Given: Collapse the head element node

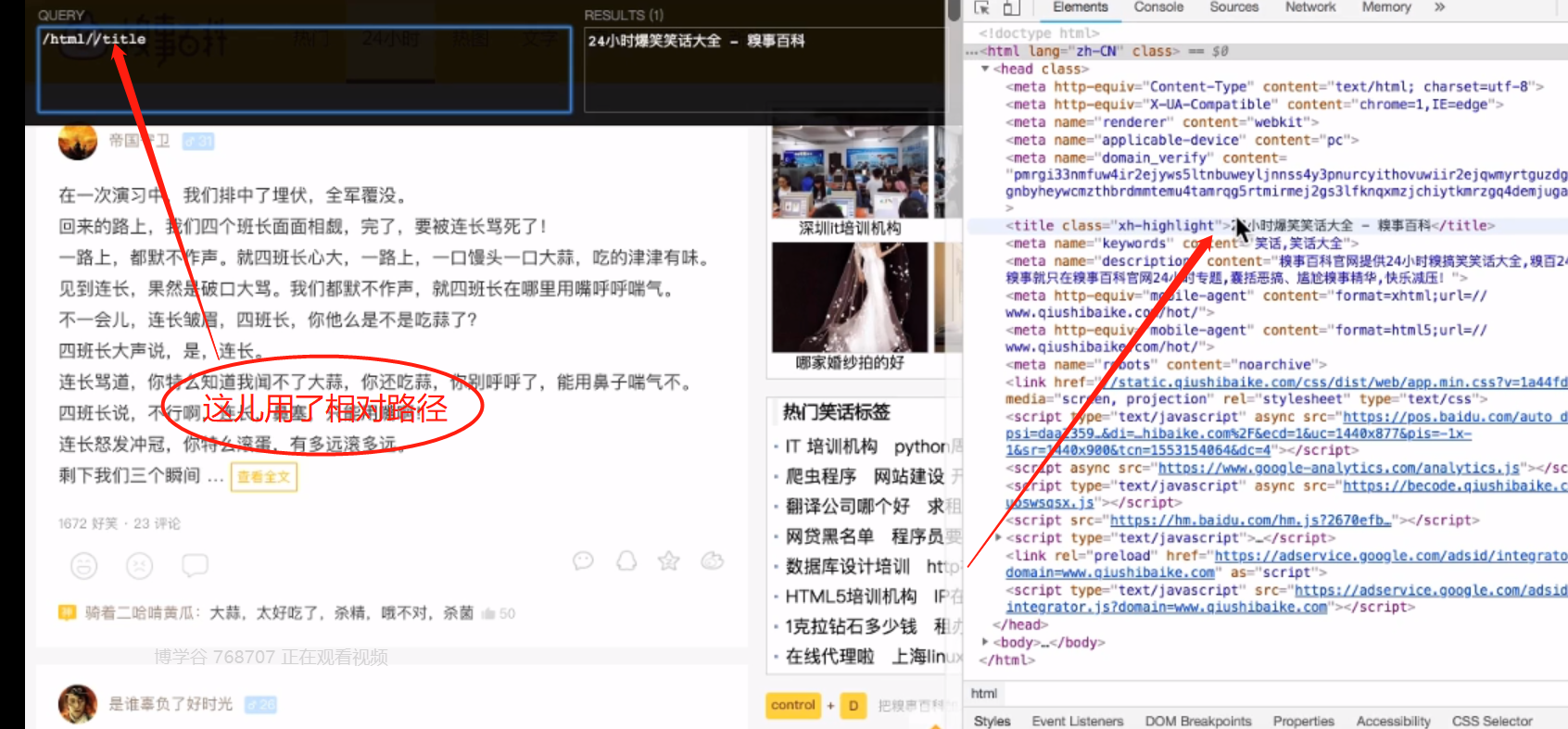Looking at the screenshot, I should pos(984,69).
